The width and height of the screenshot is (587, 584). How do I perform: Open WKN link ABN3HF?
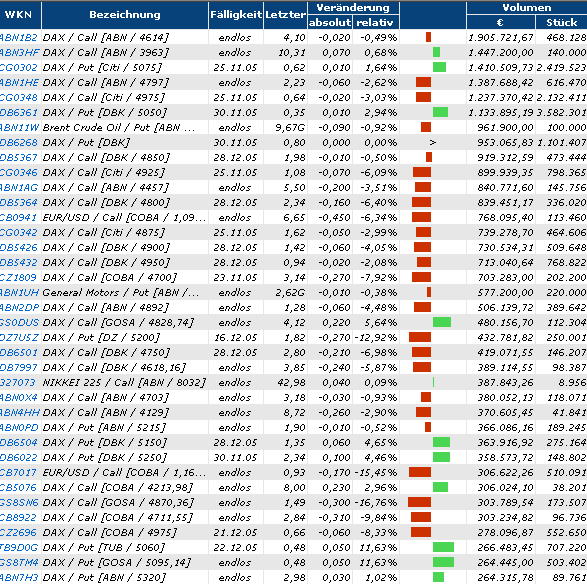click(19, 52)
